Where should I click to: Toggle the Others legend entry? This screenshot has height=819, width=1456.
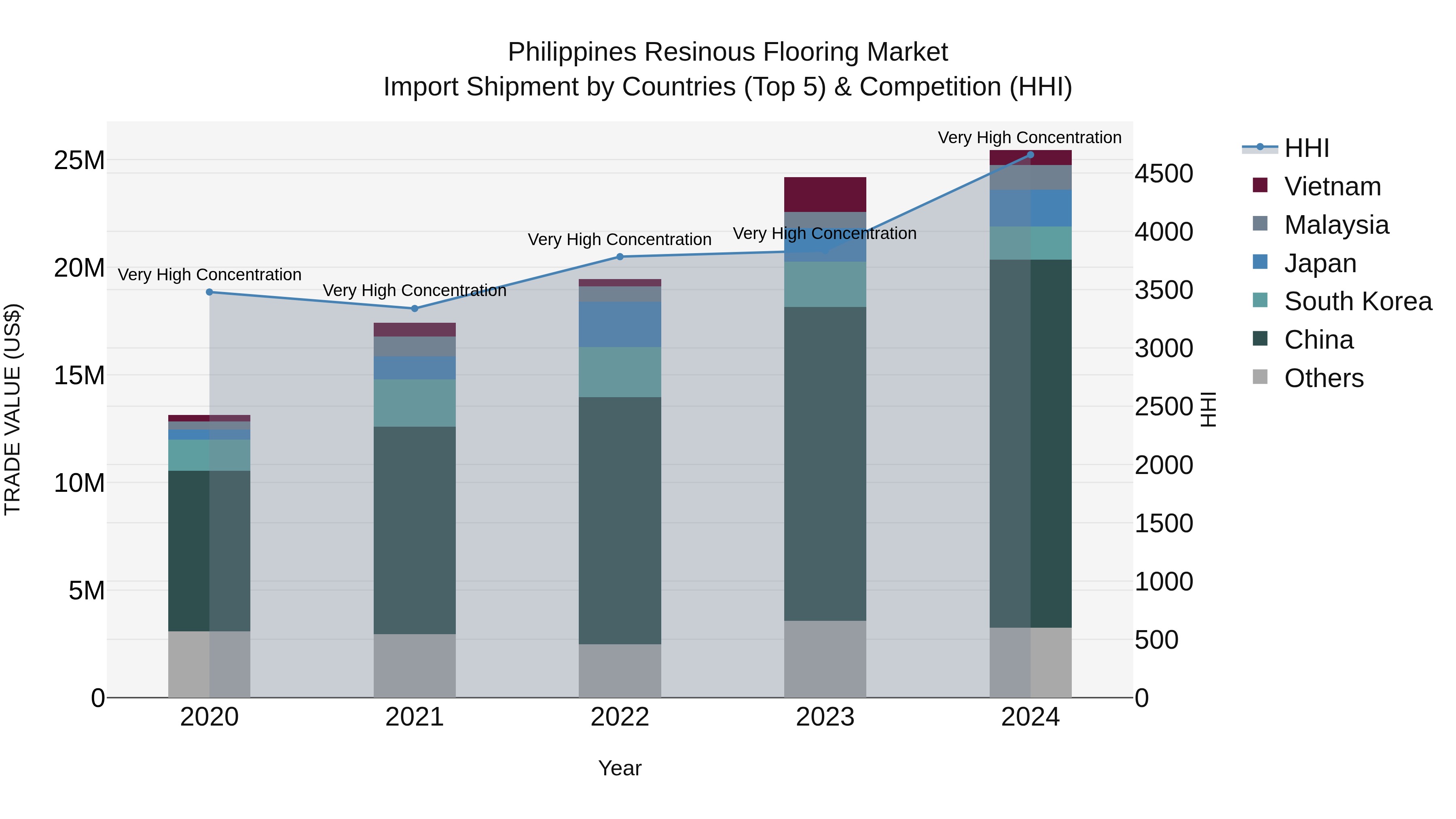coord(1308,378)
